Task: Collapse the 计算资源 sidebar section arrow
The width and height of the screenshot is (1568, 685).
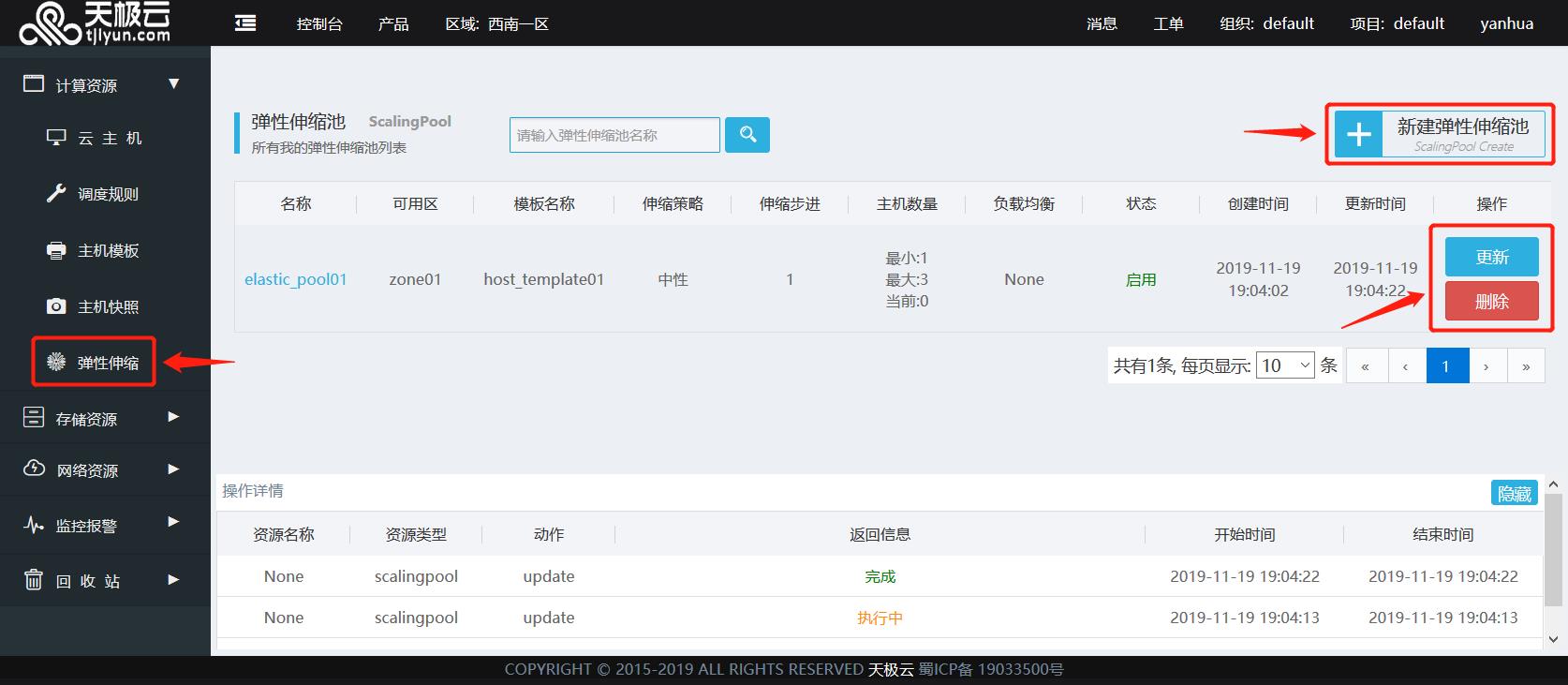Action: (x=173, y=84)
